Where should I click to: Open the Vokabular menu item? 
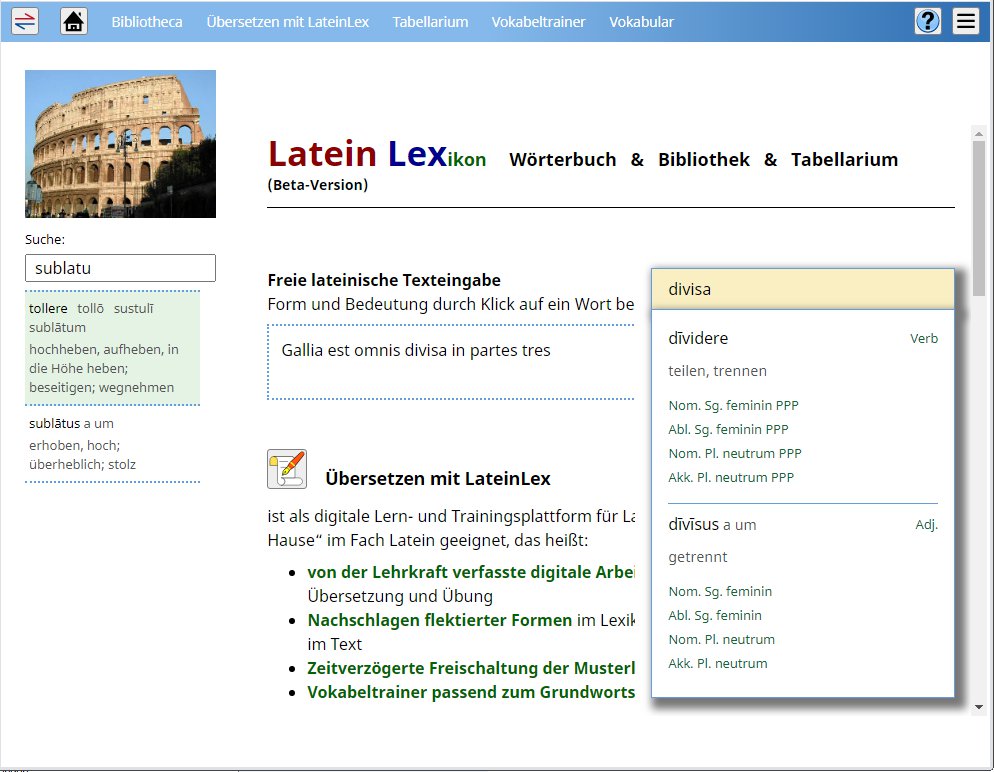pos(642,22)
